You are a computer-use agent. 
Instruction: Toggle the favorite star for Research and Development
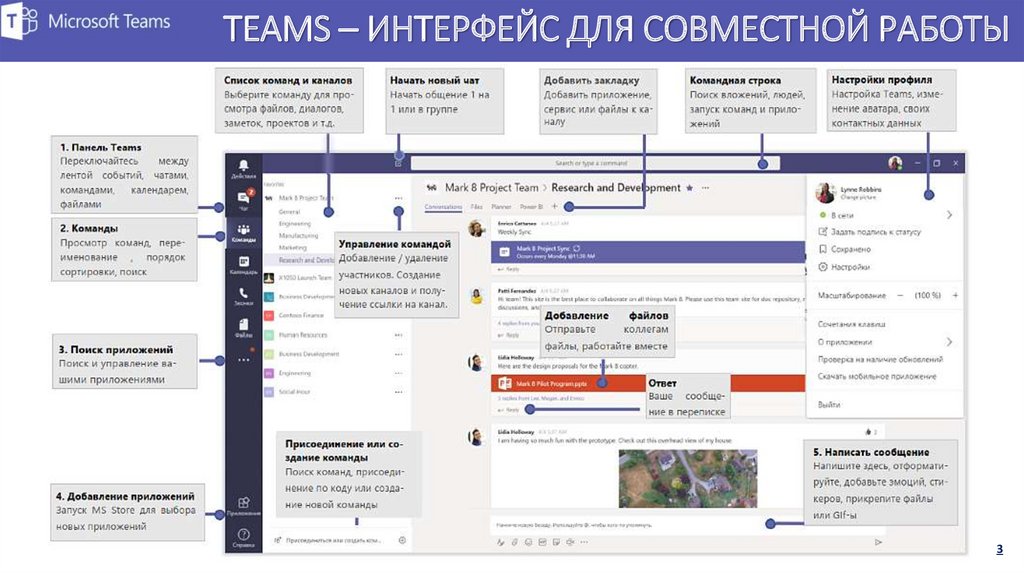tap(690, 187)
